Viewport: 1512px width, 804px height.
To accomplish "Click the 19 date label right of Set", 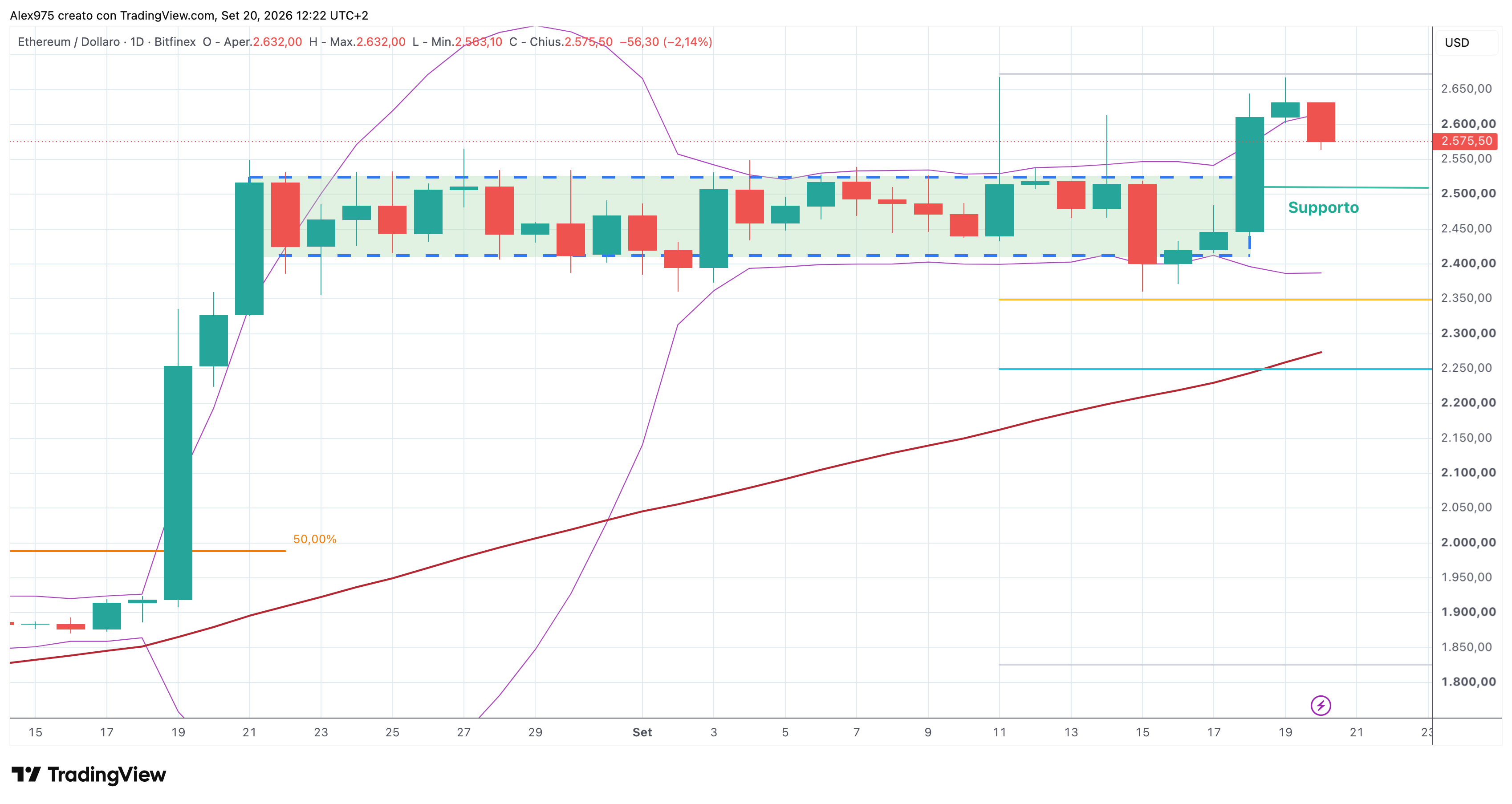I will point(1285,732).
